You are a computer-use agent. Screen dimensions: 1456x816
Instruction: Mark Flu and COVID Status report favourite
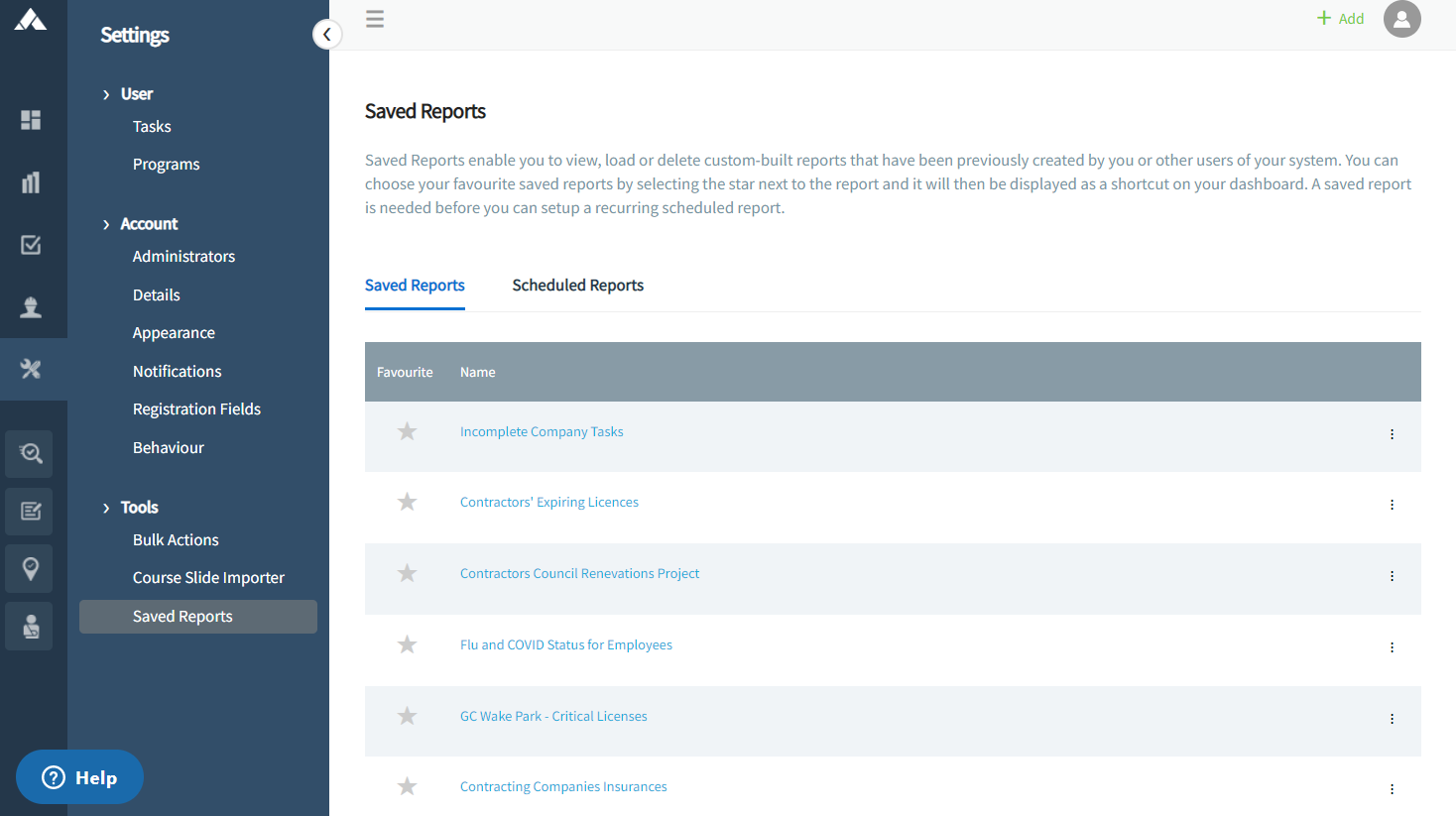click(x=407, y=645)
